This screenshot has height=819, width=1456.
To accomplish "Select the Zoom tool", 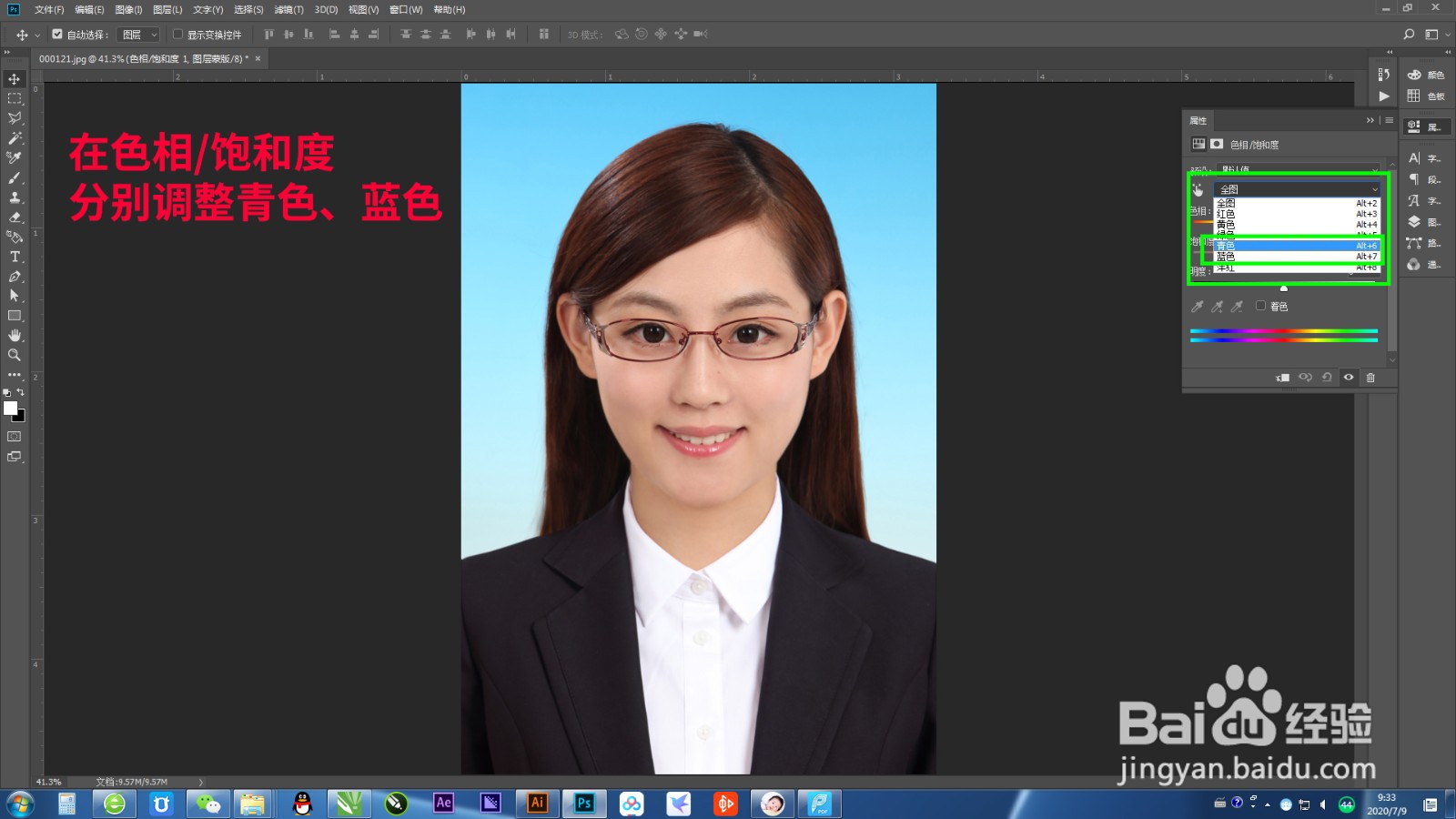I will 15,355.
